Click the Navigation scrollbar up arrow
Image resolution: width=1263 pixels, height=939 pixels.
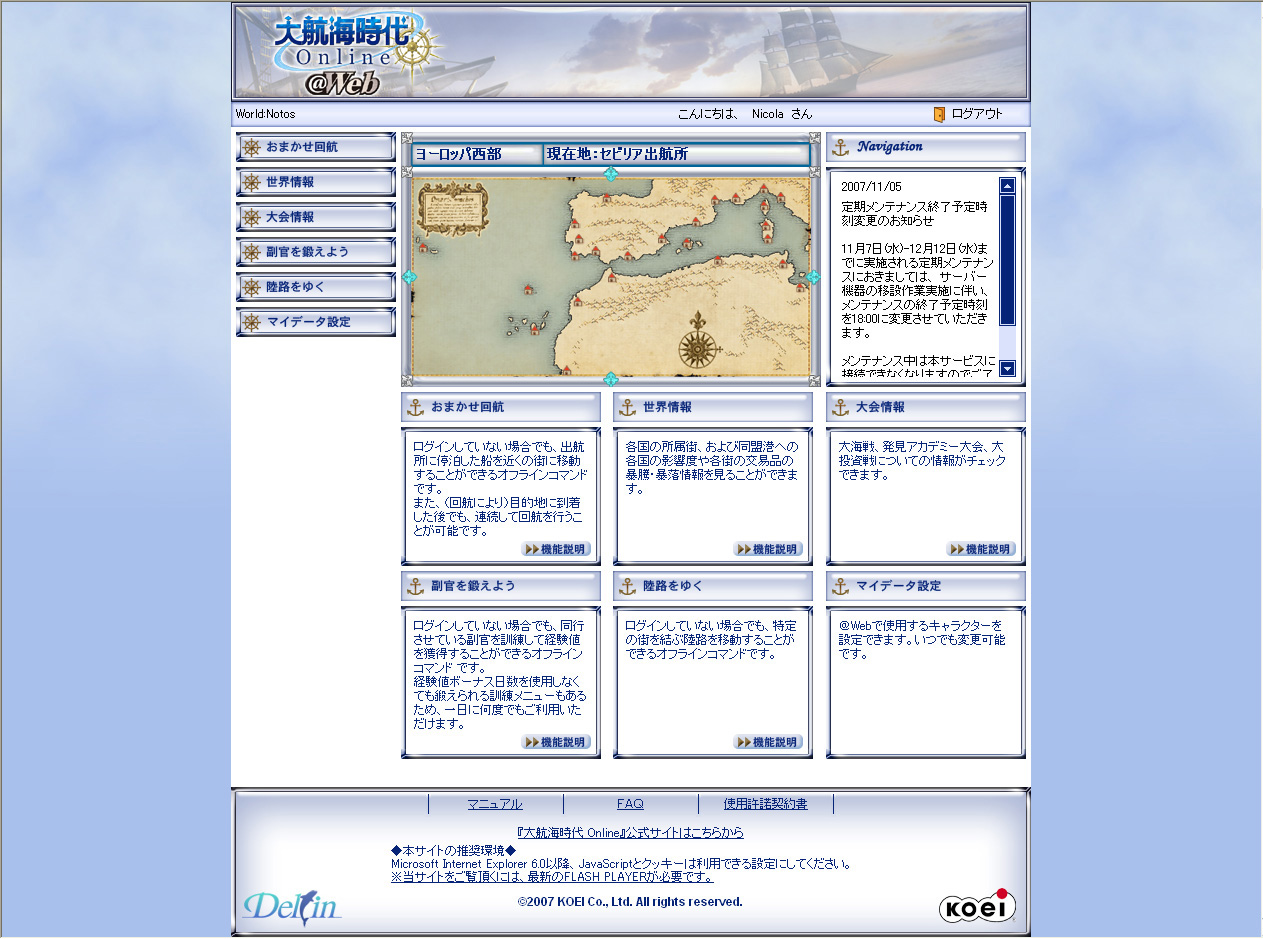pos(1007,185)
